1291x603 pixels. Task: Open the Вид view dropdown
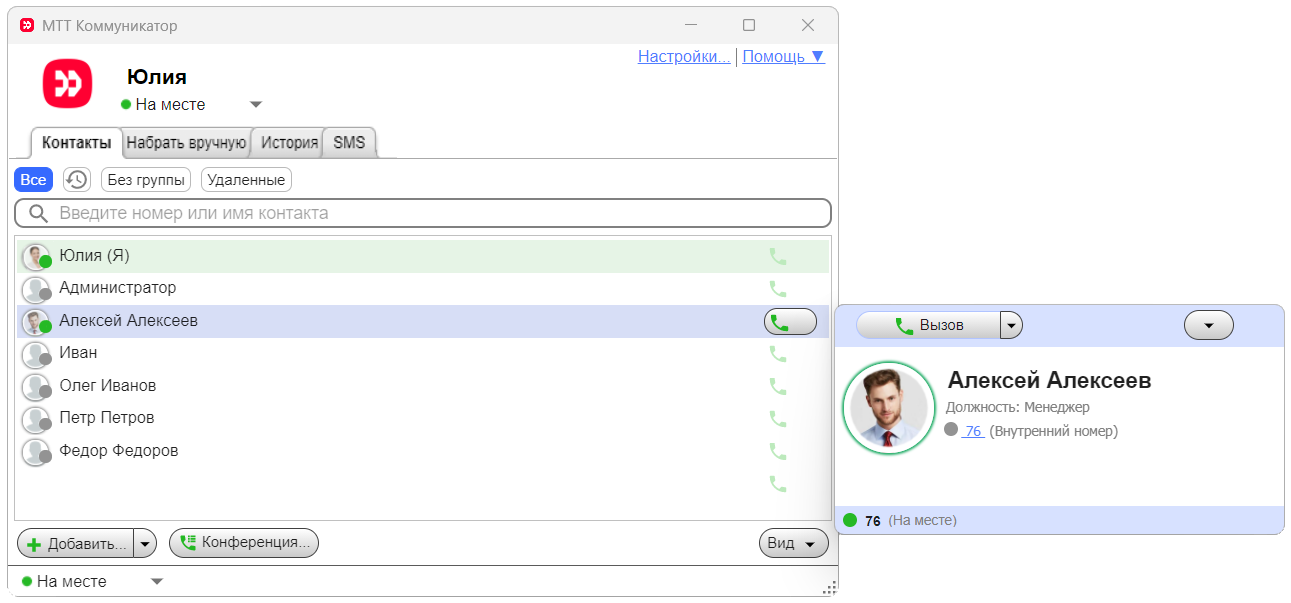(x=794, y=543)
